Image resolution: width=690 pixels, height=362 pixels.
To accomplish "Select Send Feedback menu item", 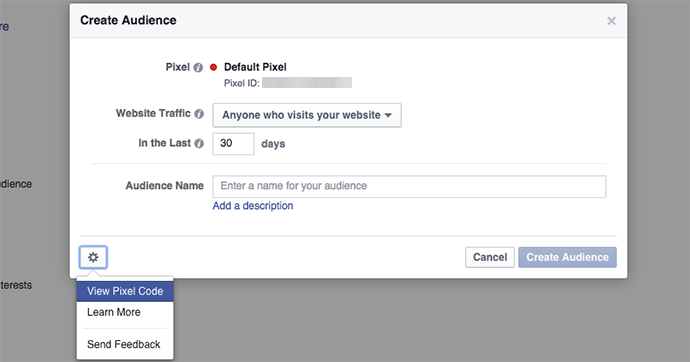I will (125, 344).
